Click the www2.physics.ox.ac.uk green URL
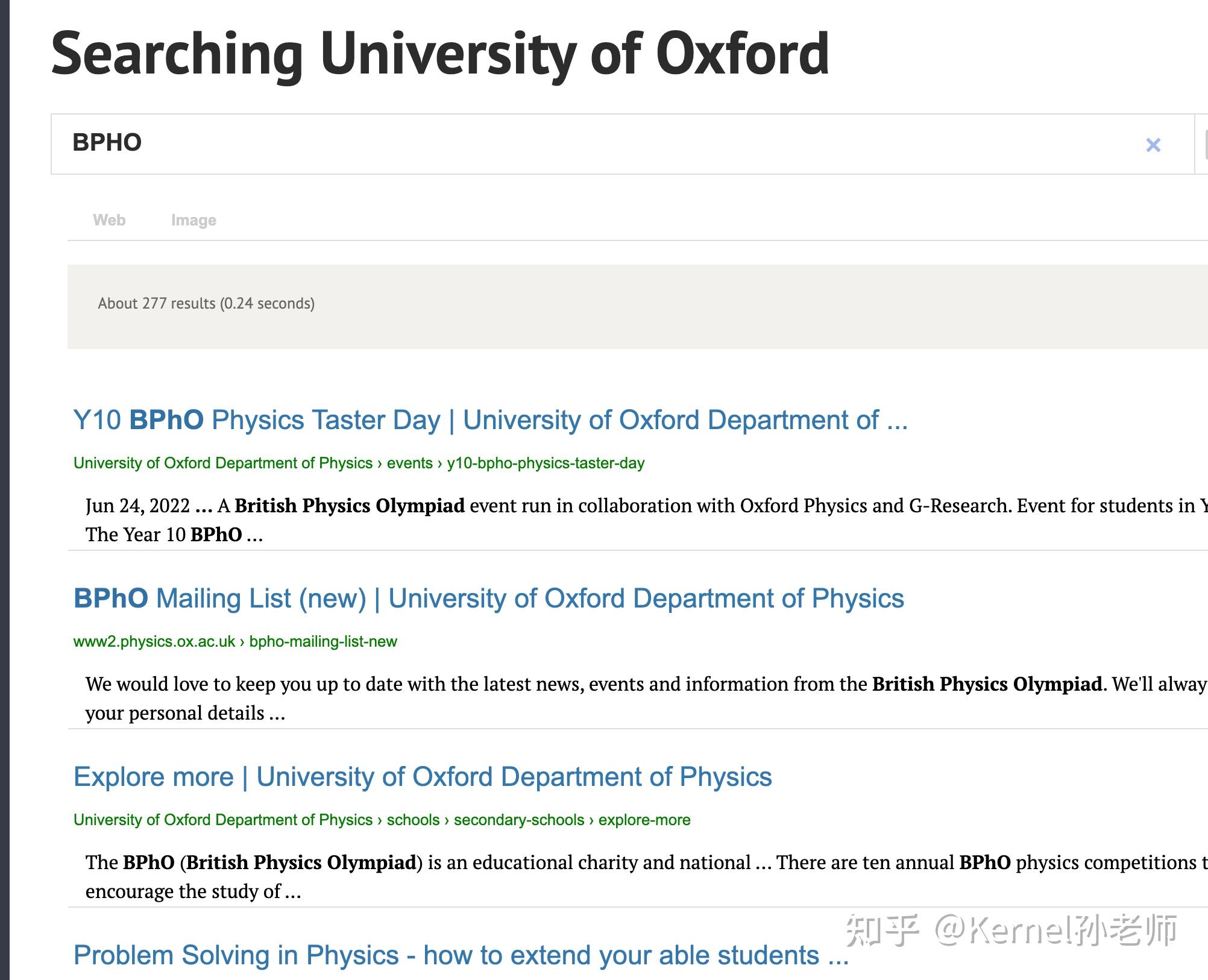The width and height of the screenshot is (1208, 980). click(154, 641)
